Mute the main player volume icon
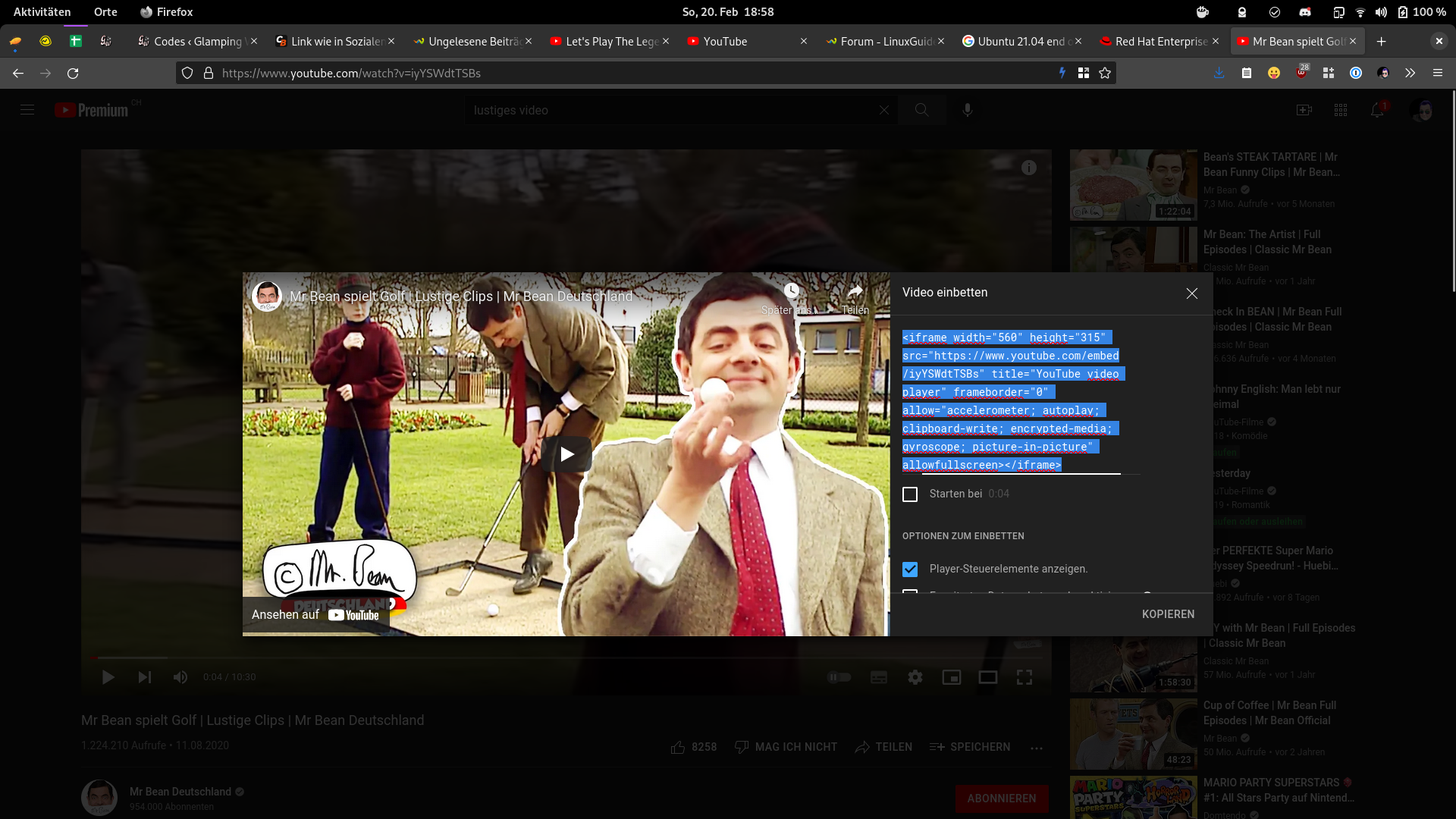1456x819 pixels. pyautogui.click(x=180, y=677)
